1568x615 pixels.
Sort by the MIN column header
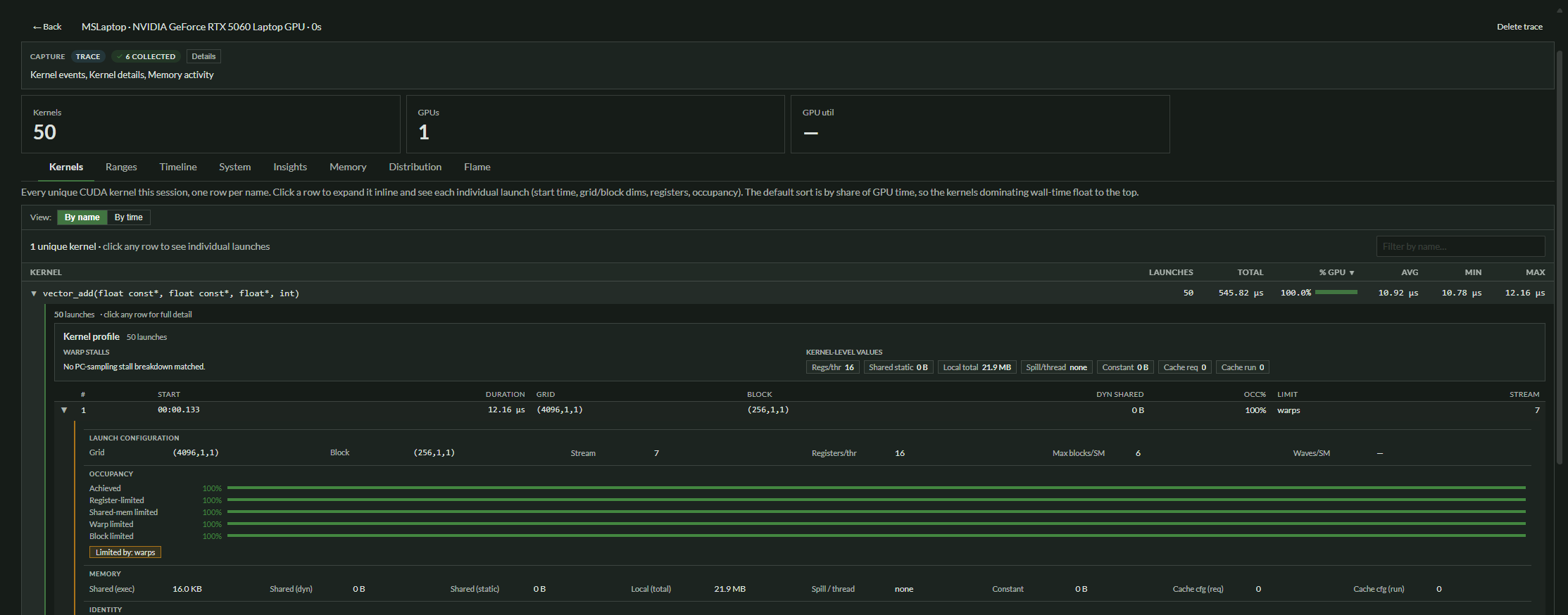(1473, 272)
